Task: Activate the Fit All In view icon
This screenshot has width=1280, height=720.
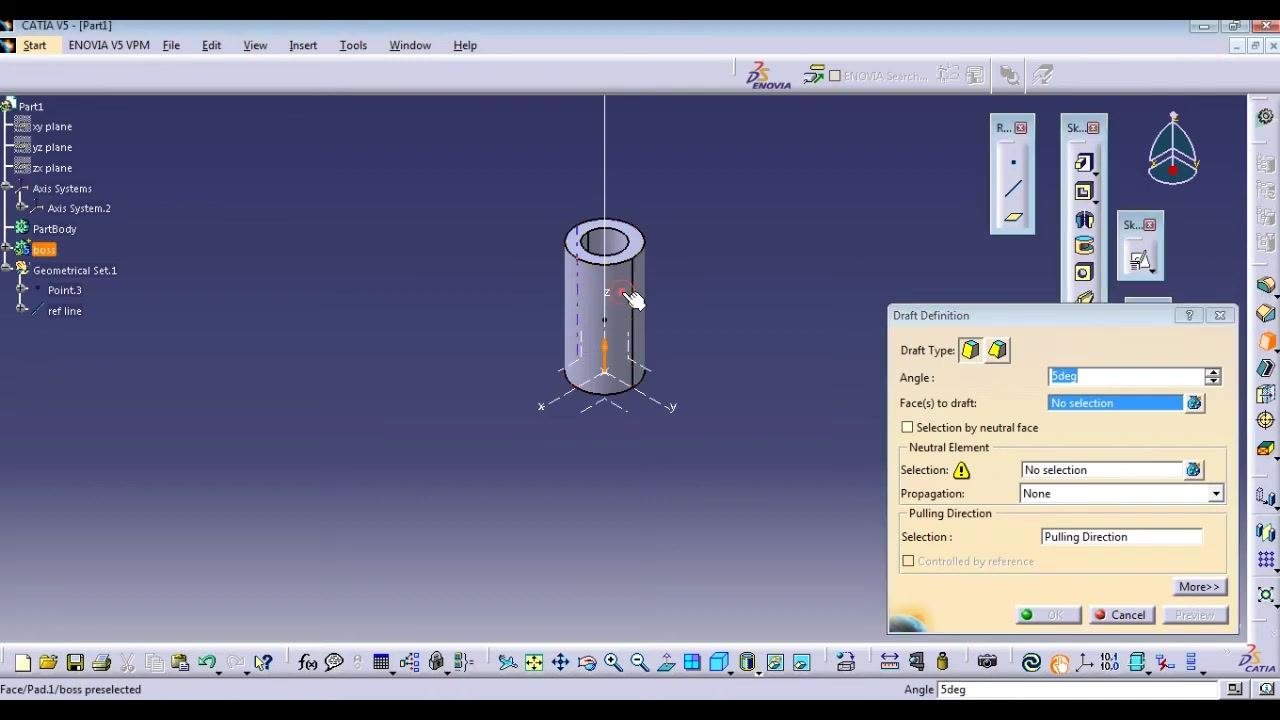Action: click(534, 662)
